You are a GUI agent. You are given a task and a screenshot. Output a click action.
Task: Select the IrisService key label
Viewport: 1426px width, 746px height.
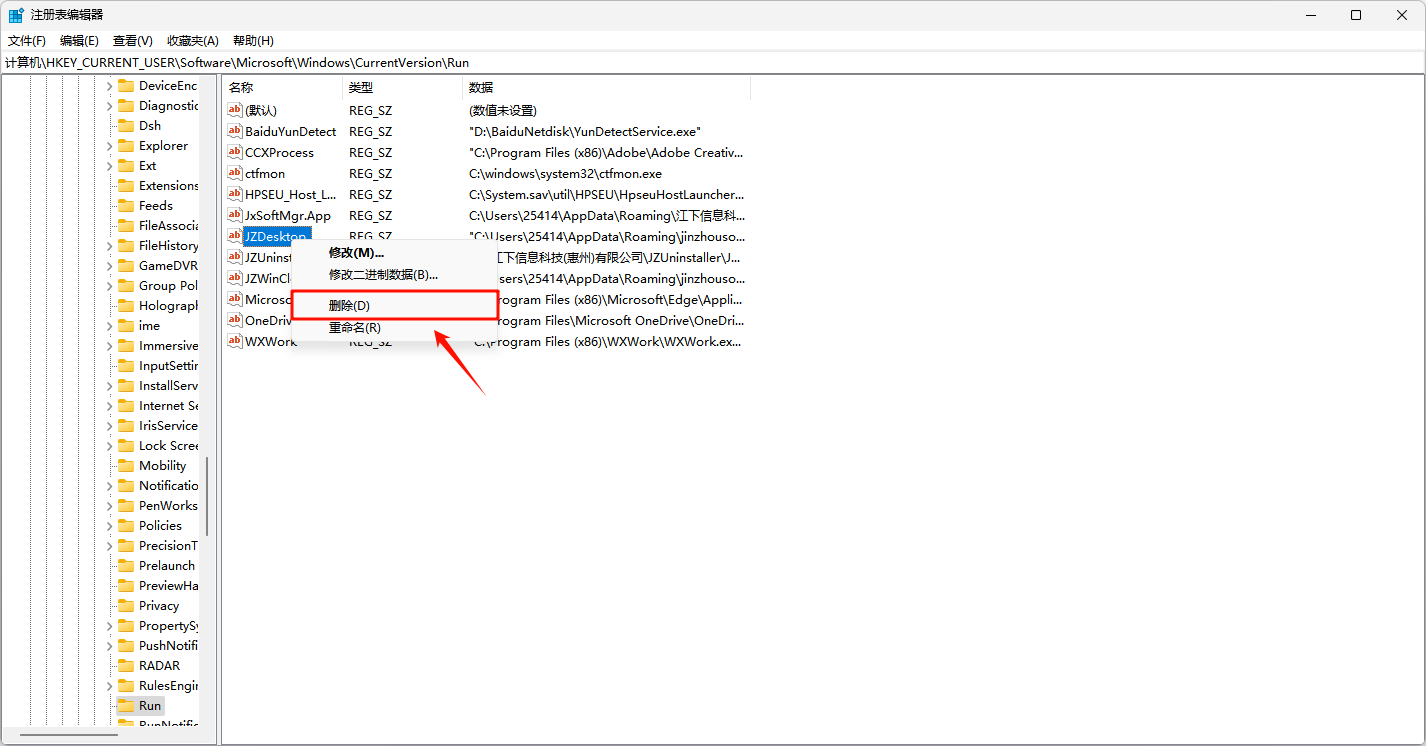pyautogui.click(x=168, y=425)
